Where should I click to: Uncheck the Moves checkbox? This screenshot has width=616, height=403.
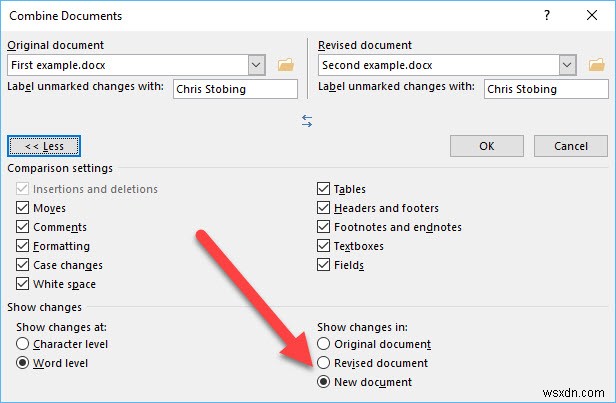click(x=23, y=208)
